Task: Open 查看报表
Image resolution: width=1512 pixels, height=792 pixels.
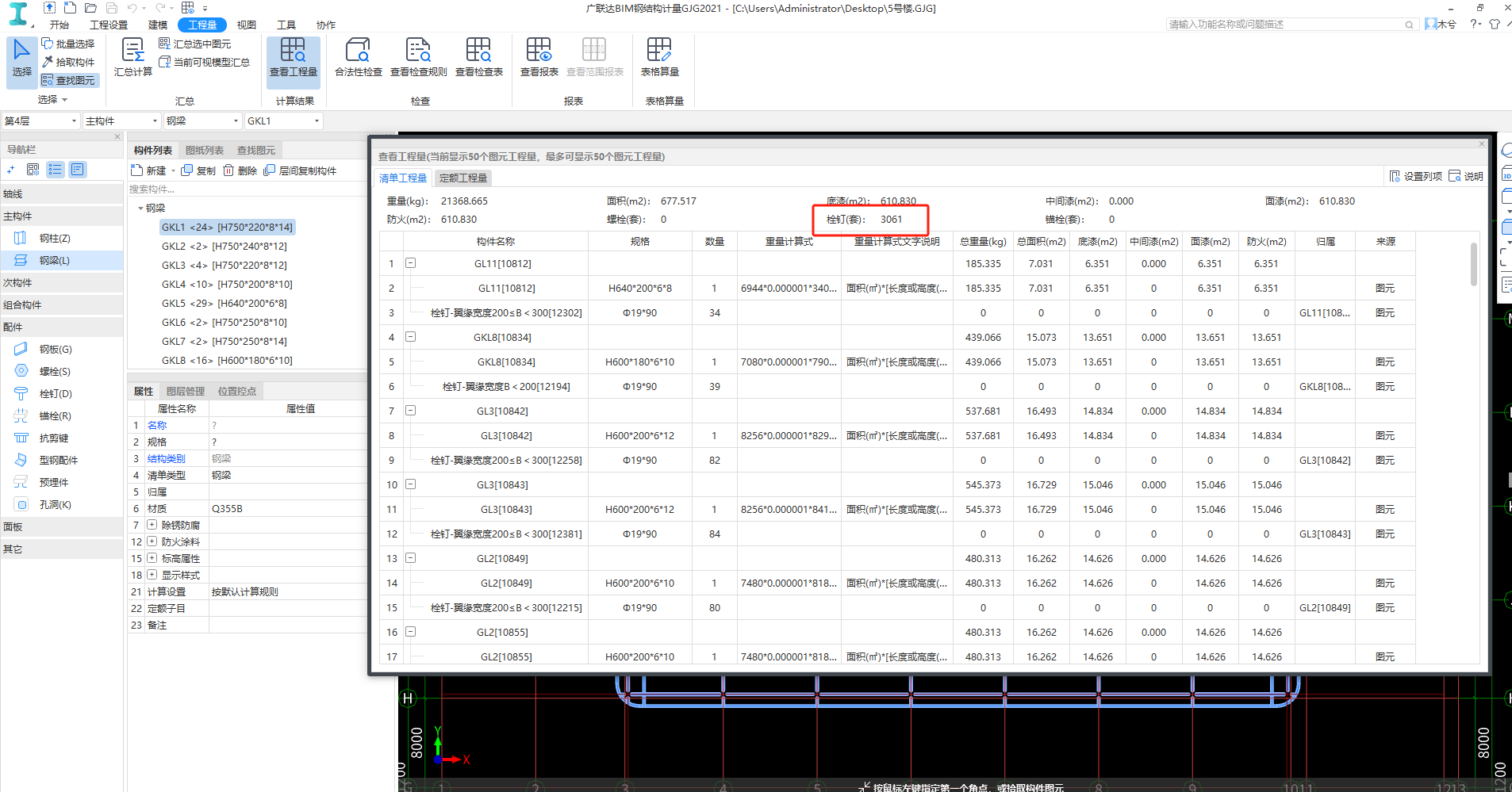Action: click(539, 58)
